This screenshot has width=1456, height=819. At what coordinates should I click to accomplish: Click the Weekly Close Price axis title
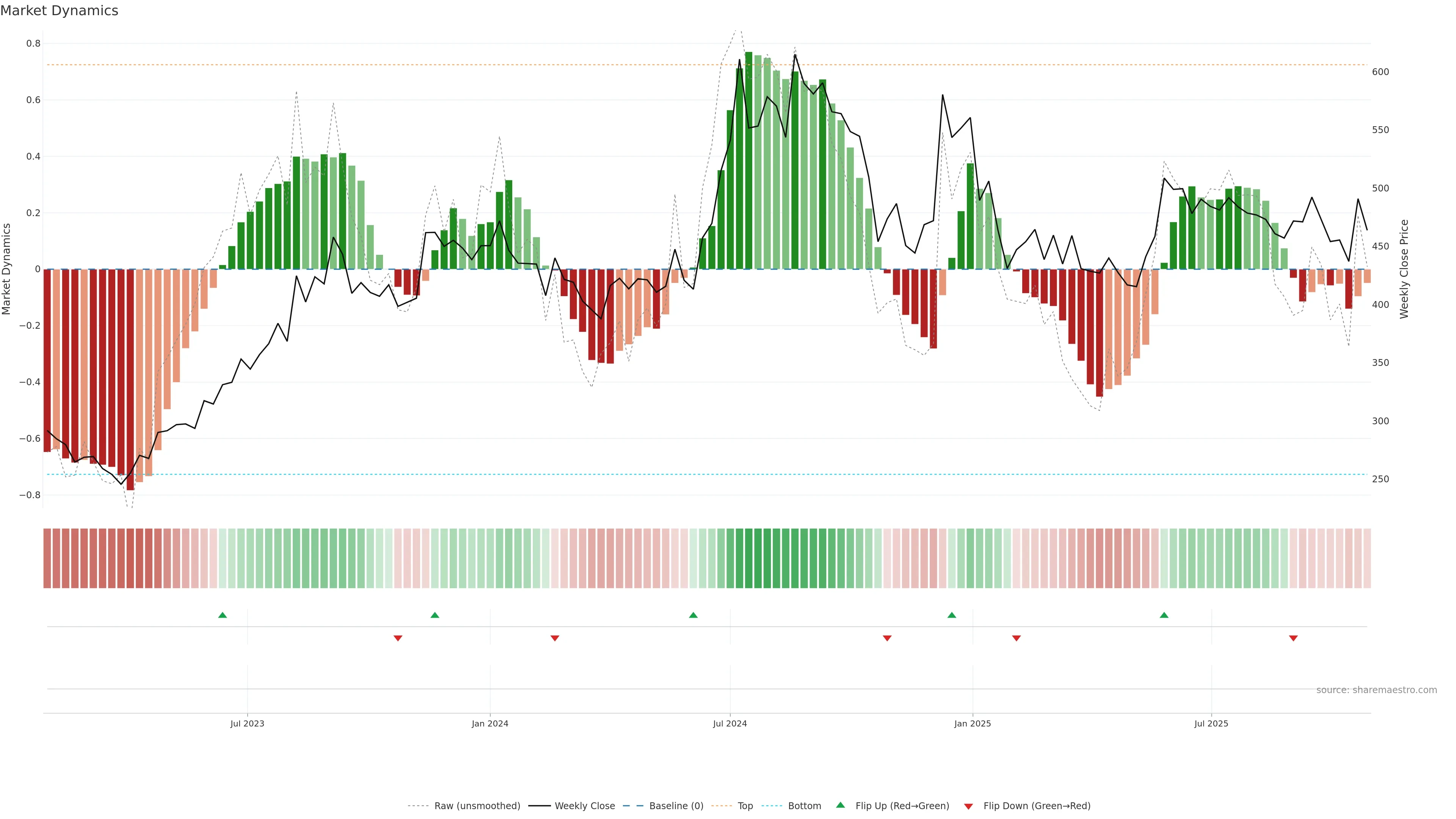(1404, 269)
